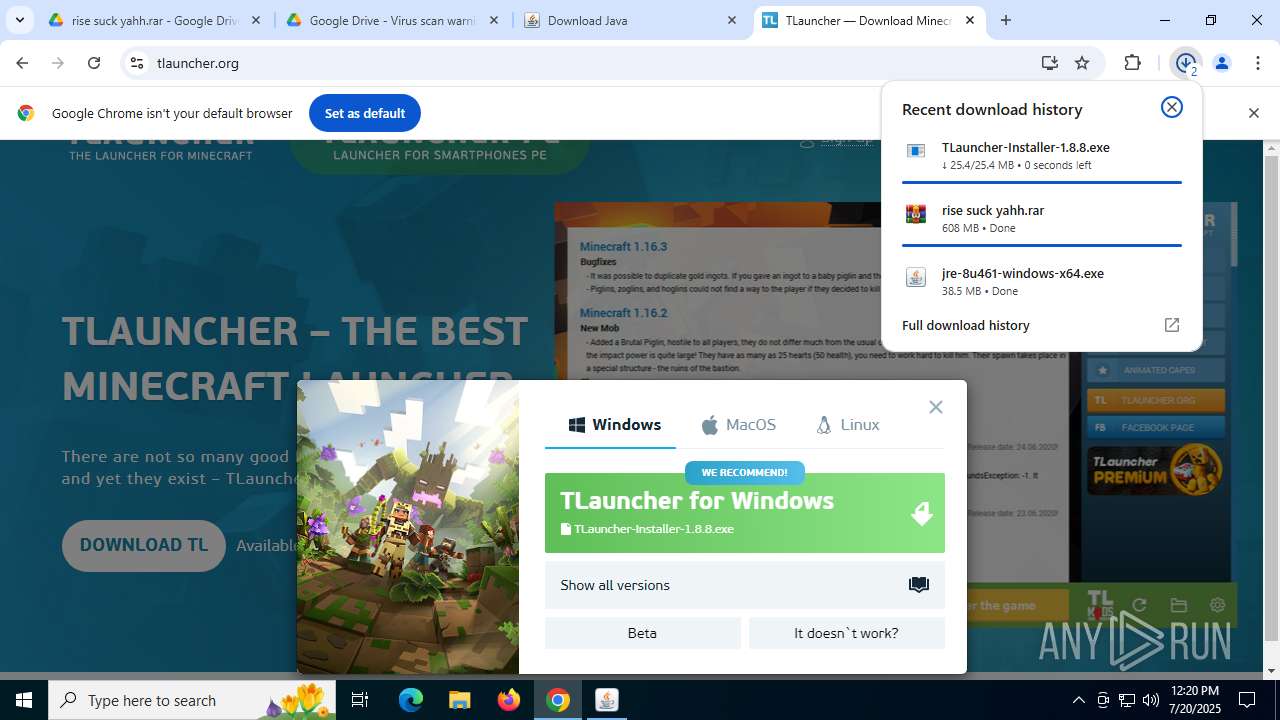Open the network icon in system tray
The height and width of the screenshot is (720, 1280).
pyautogui.click(x=1127, y=700)
